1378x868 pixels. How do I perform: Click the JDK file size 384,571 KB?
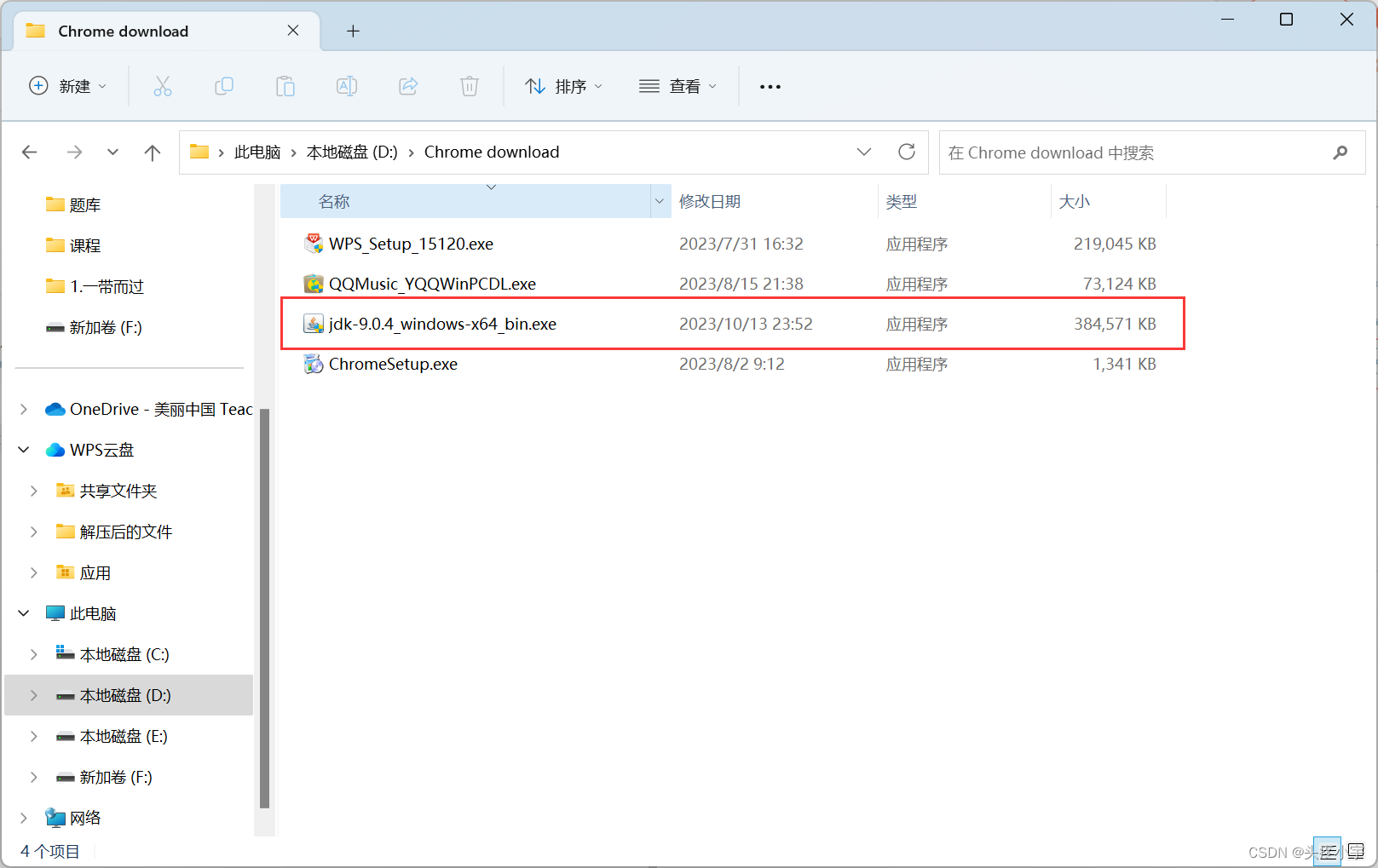click(1115, 324)
